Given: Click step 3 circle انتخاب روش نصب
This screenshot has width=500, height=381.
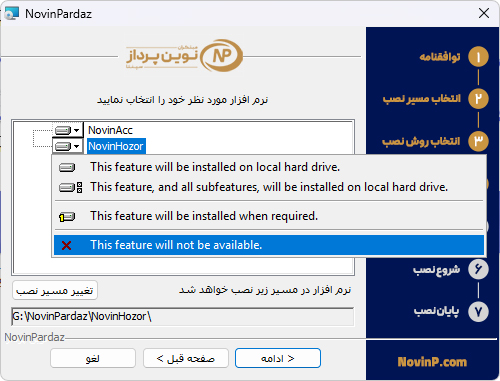Looking at the screenshot, I should (478, 141).
